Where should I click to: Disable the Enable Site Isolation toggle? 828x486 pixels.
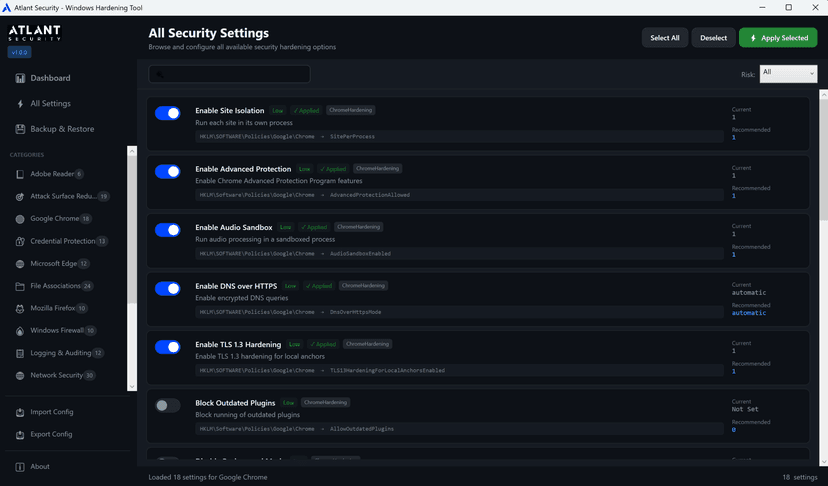(167, 113)
